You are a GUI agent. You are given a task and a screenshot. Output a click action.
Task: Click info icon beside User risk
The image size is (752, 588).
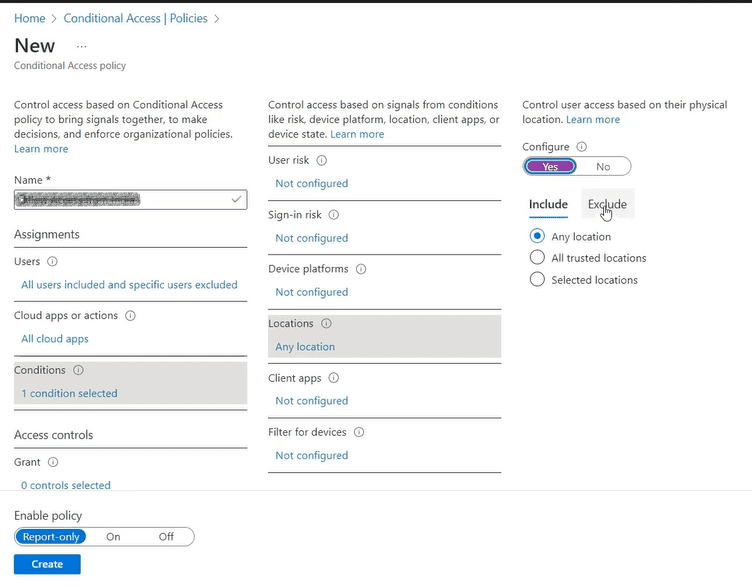click(322, 160)
